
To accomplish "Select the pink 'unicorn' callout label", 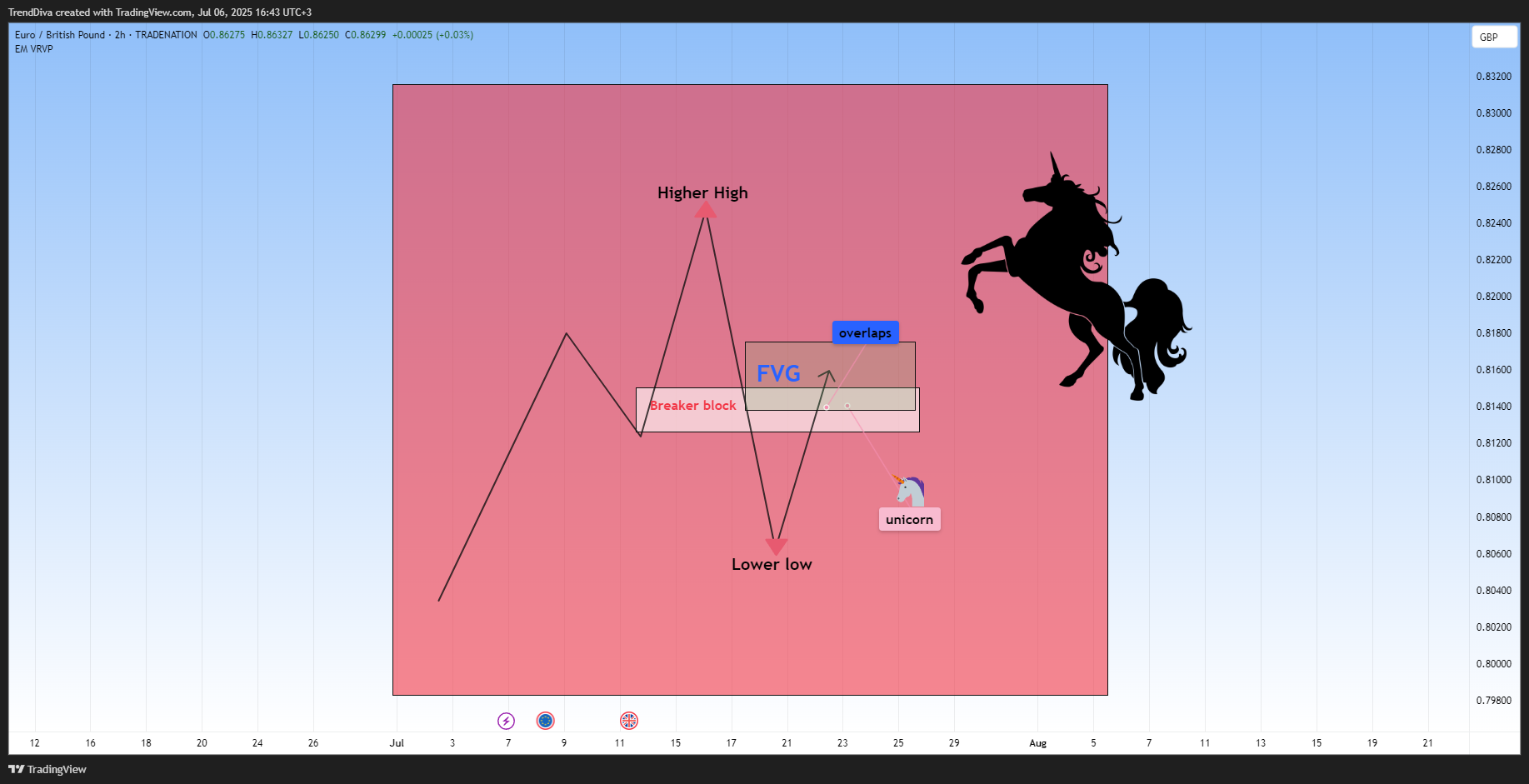I will point(909,519).
